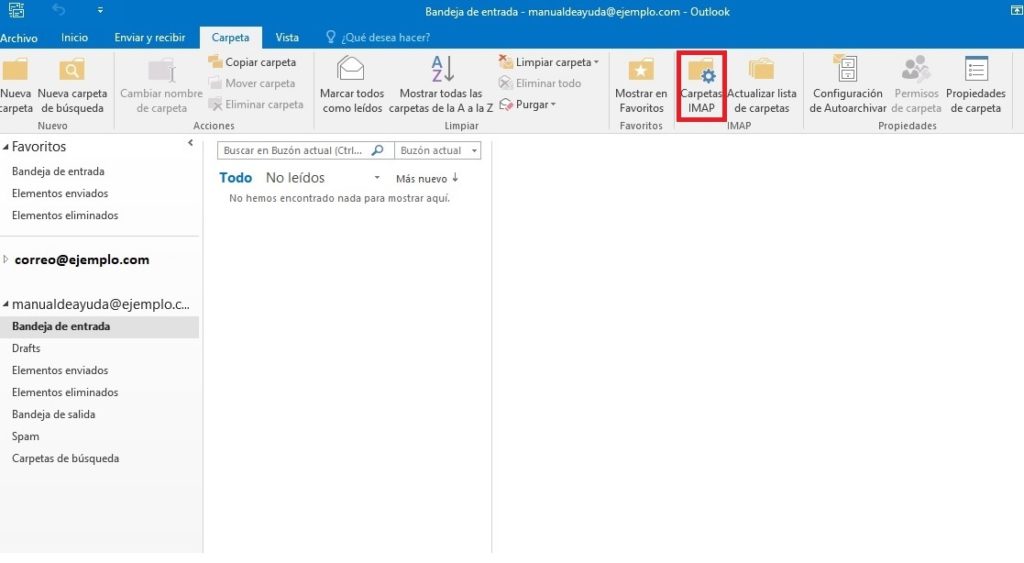Switch to the Inicio tab
Viewport: 1024px width, 563px height.
[x=74, y=37]
